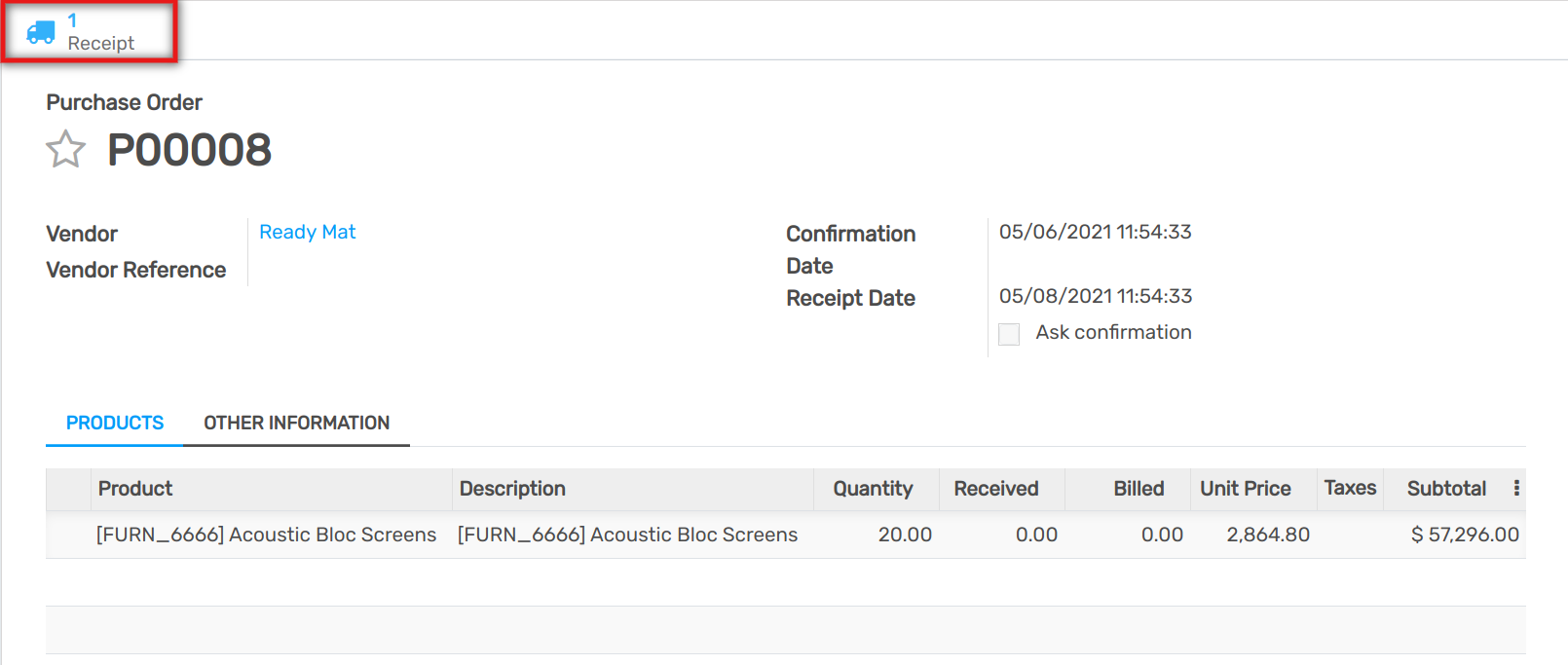Open the Ready Mat vendor link
The height and width of the screenshot is (665, 1568).
[307, 232]
